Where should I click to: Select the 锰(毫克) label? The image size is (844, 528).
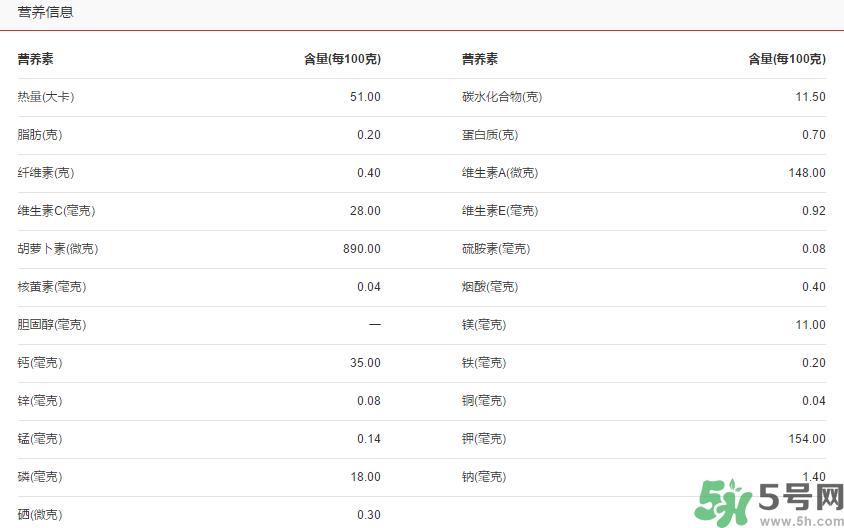click(x=40, y=439)
